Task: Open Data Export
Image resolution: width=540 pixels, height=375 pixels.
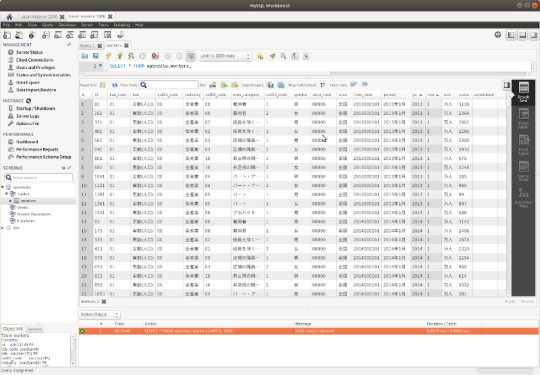Action: [28, 83]
